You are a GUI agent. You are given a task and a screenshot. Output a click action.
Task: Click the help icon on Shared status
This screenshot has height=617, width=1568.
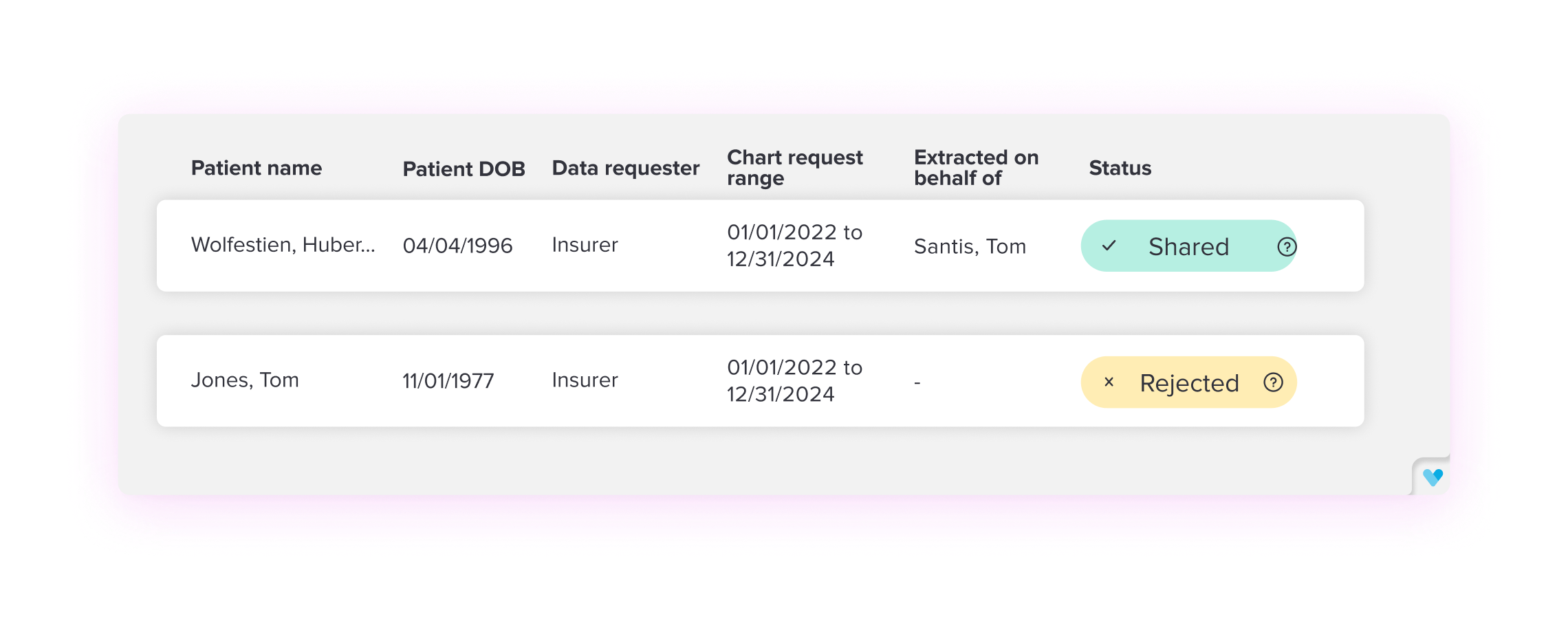[1286, 246]
